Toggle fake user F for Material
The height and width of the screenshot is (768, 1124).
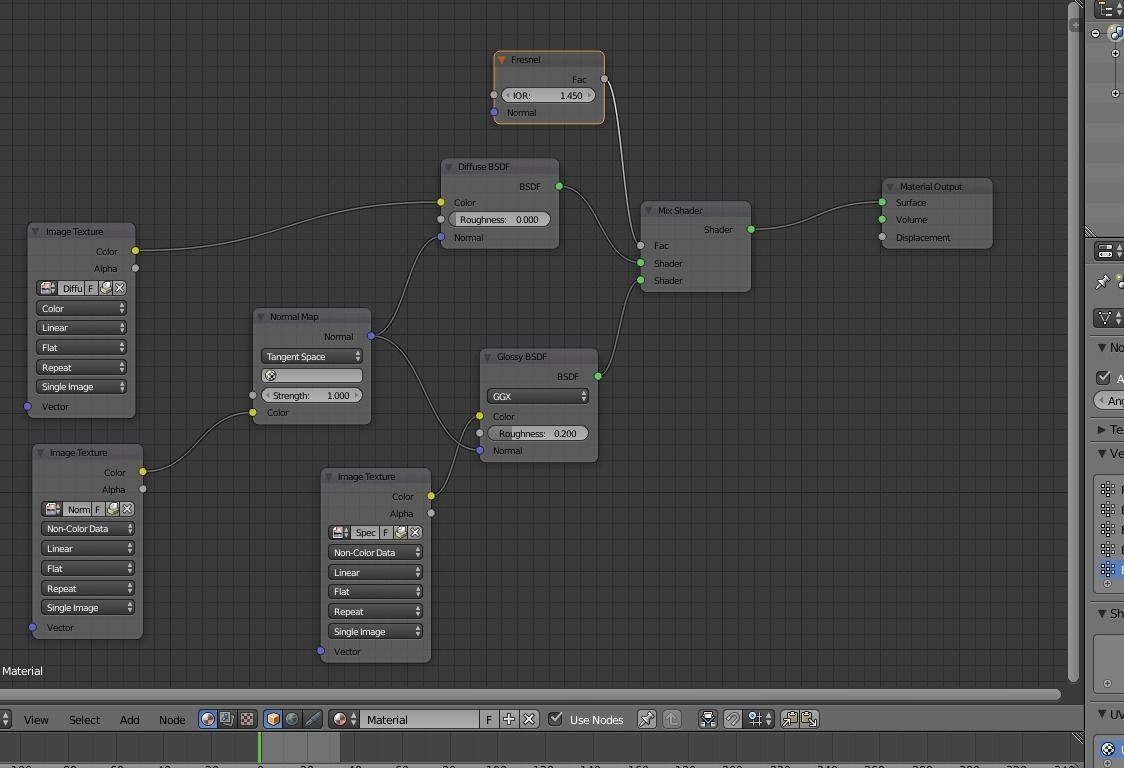tap(489, 719)
